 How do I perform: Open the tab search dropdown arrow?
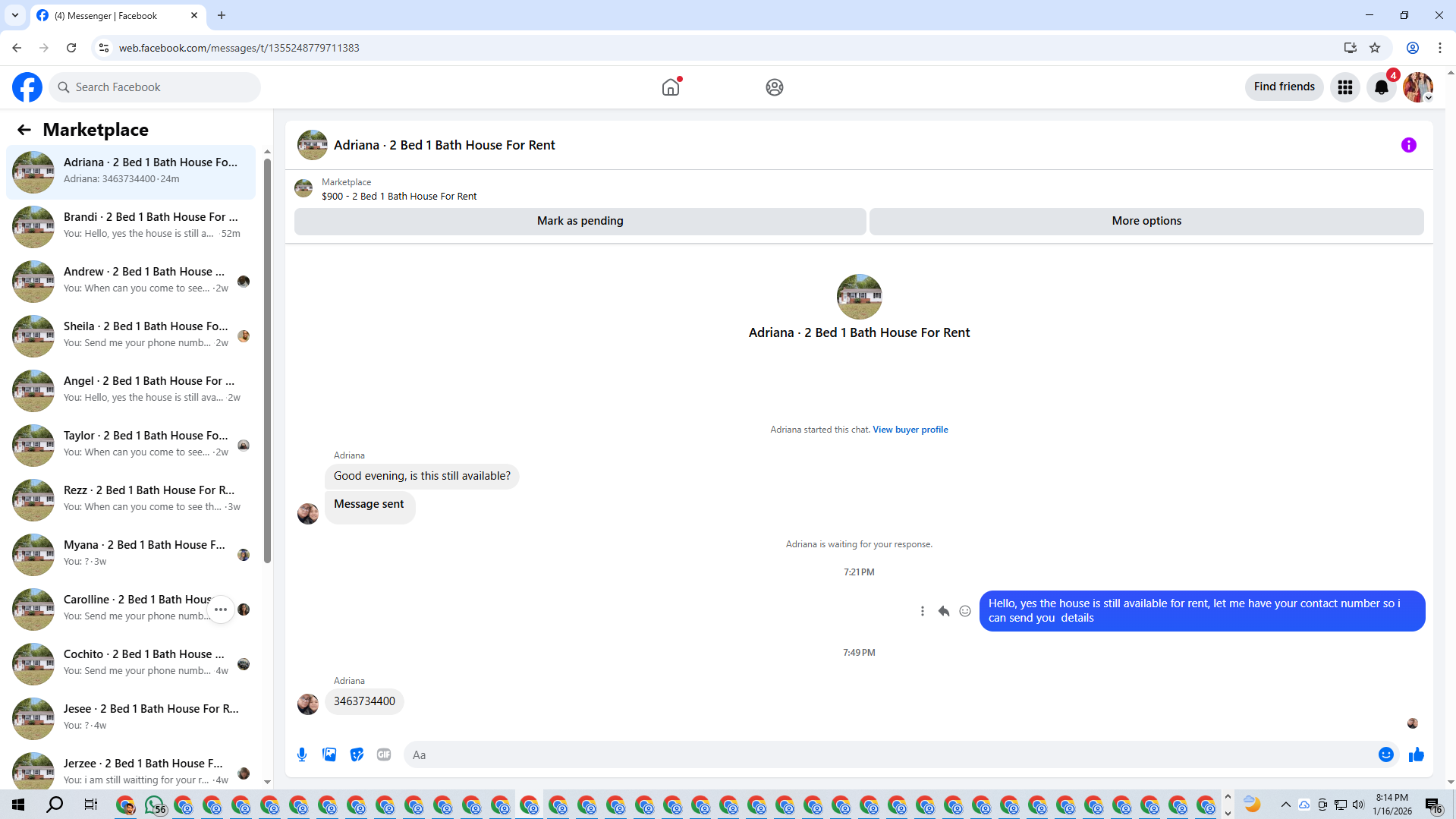[15, 15]
